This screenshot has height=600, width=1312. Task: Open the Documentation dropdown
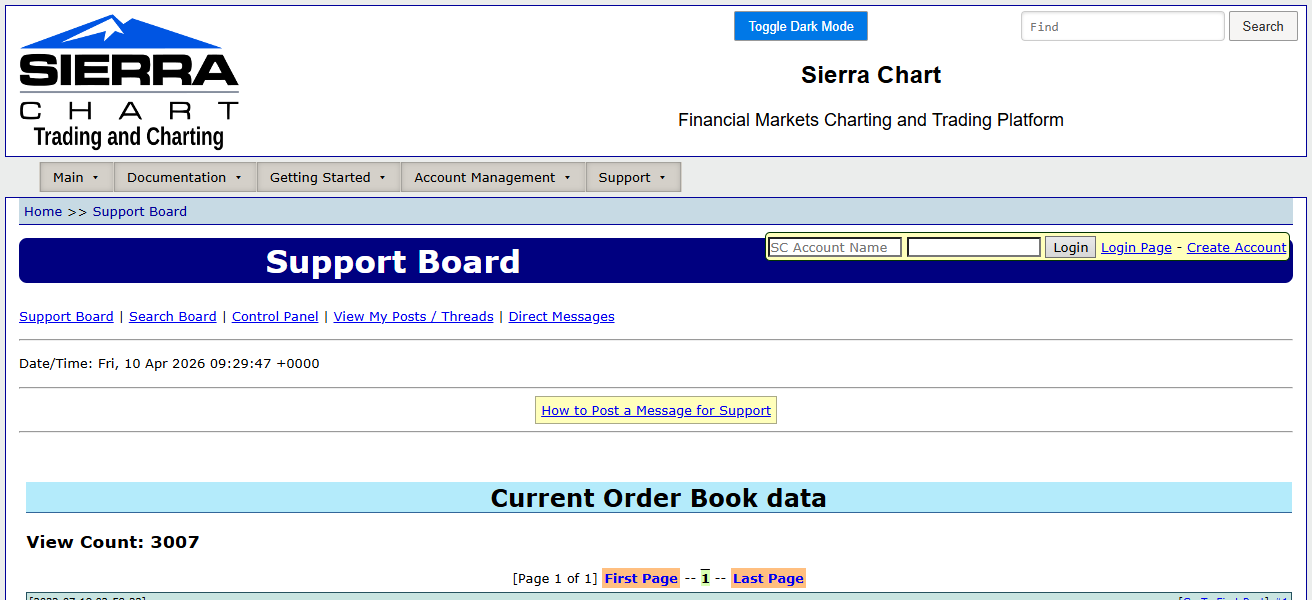184,177
